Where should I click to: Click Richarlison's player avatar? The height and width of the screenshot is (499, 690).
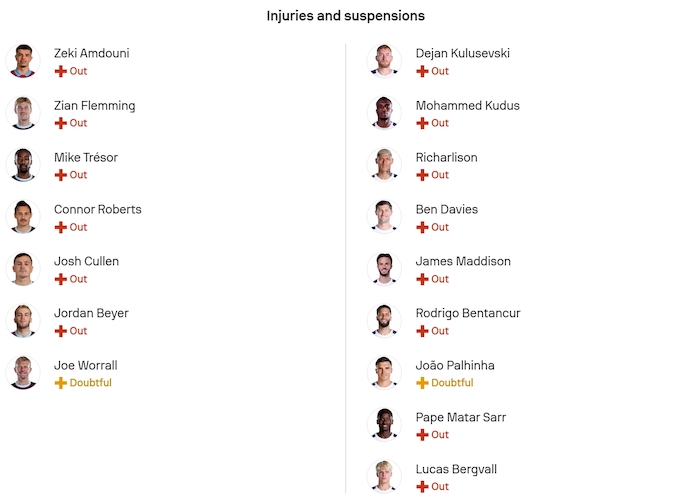[384, 165]
